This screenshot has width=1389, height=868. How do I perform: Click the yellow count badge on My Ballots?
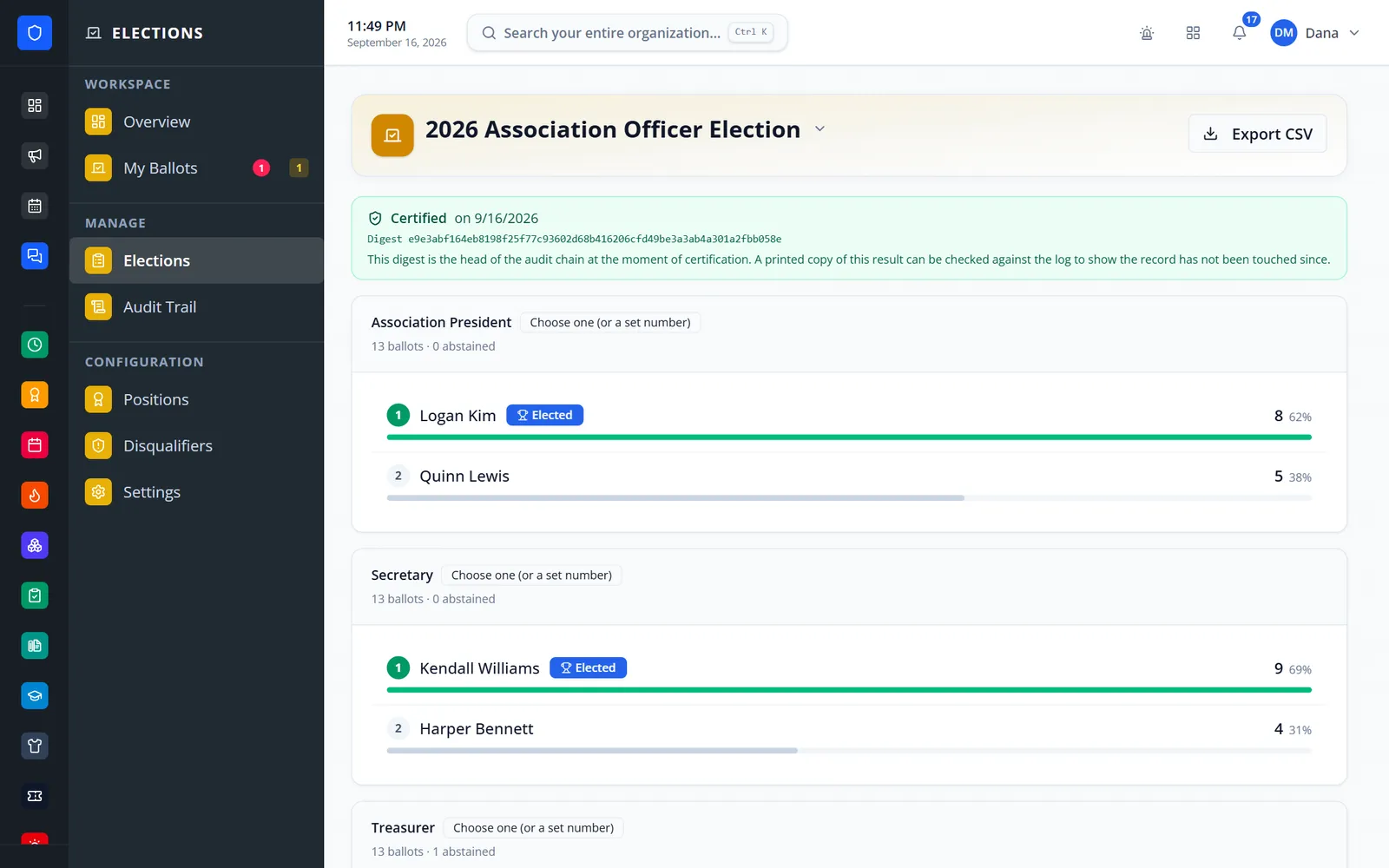(300, 168)
